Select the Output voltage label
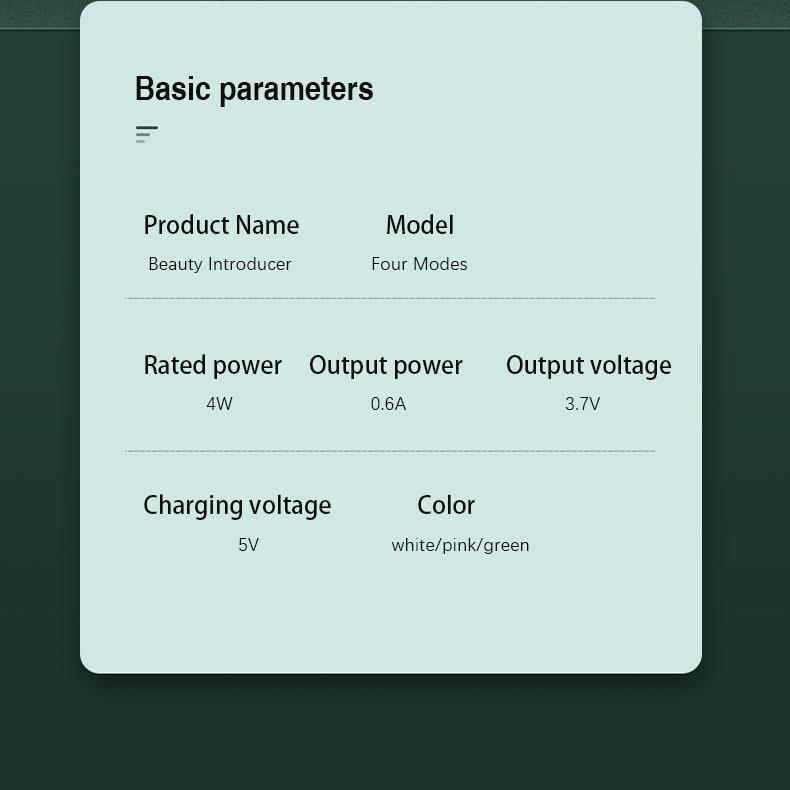The width and height of the screenshot is (790, 790). (588, 365)
